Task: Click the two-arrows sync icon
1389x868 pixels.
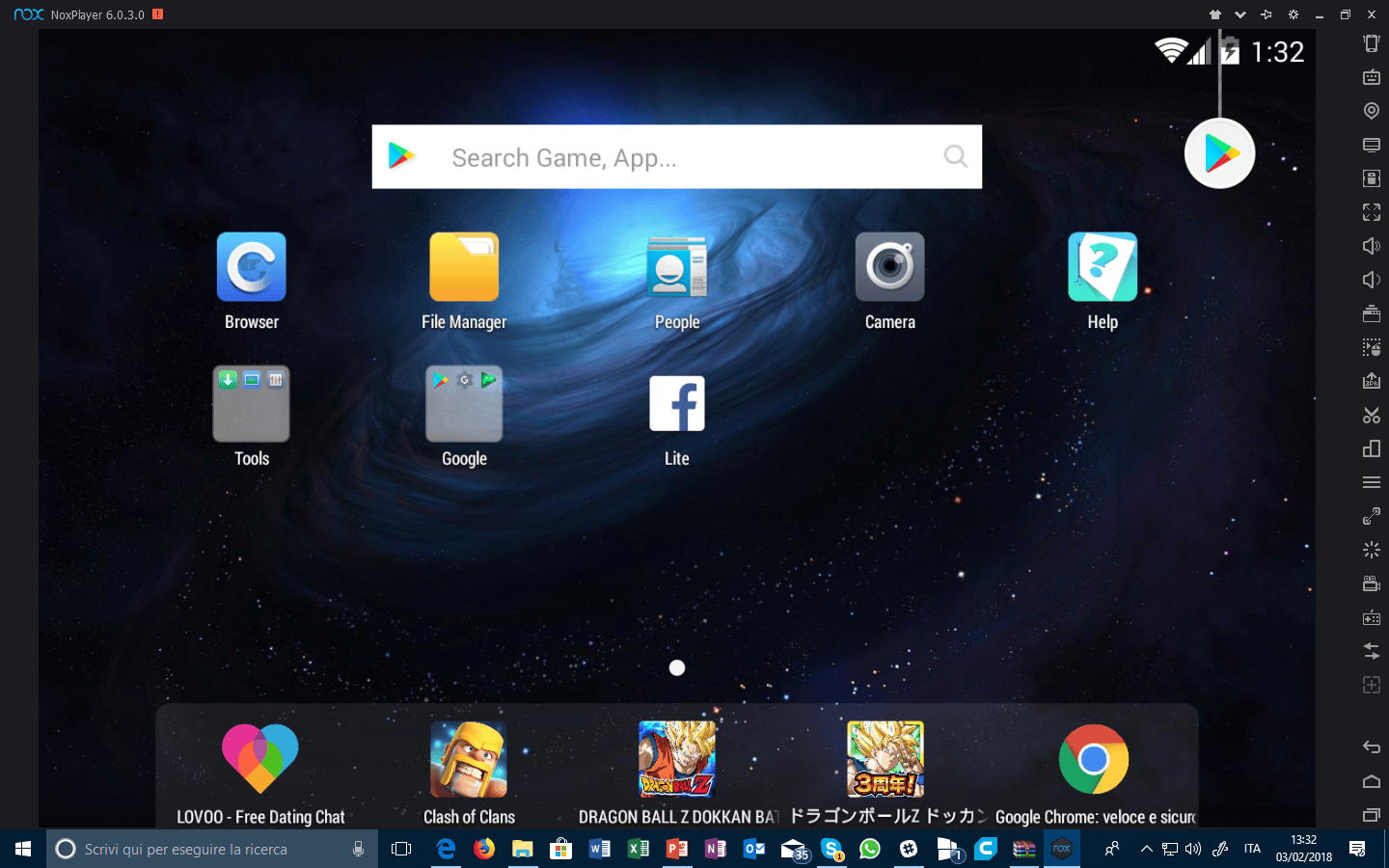Action: pos(1372,651)
